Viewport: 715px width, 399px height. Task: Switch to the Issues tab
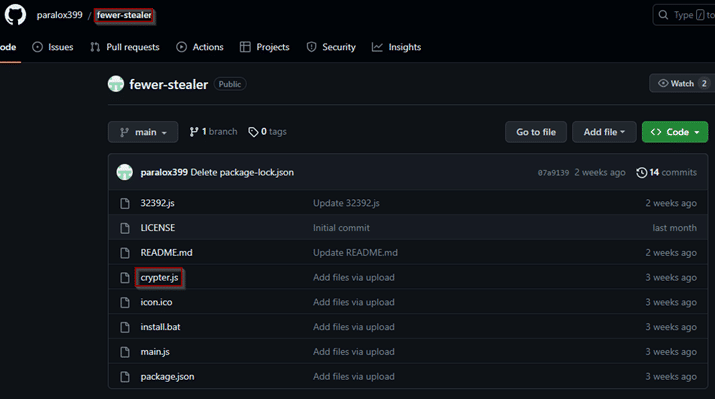tap(53, 47)
